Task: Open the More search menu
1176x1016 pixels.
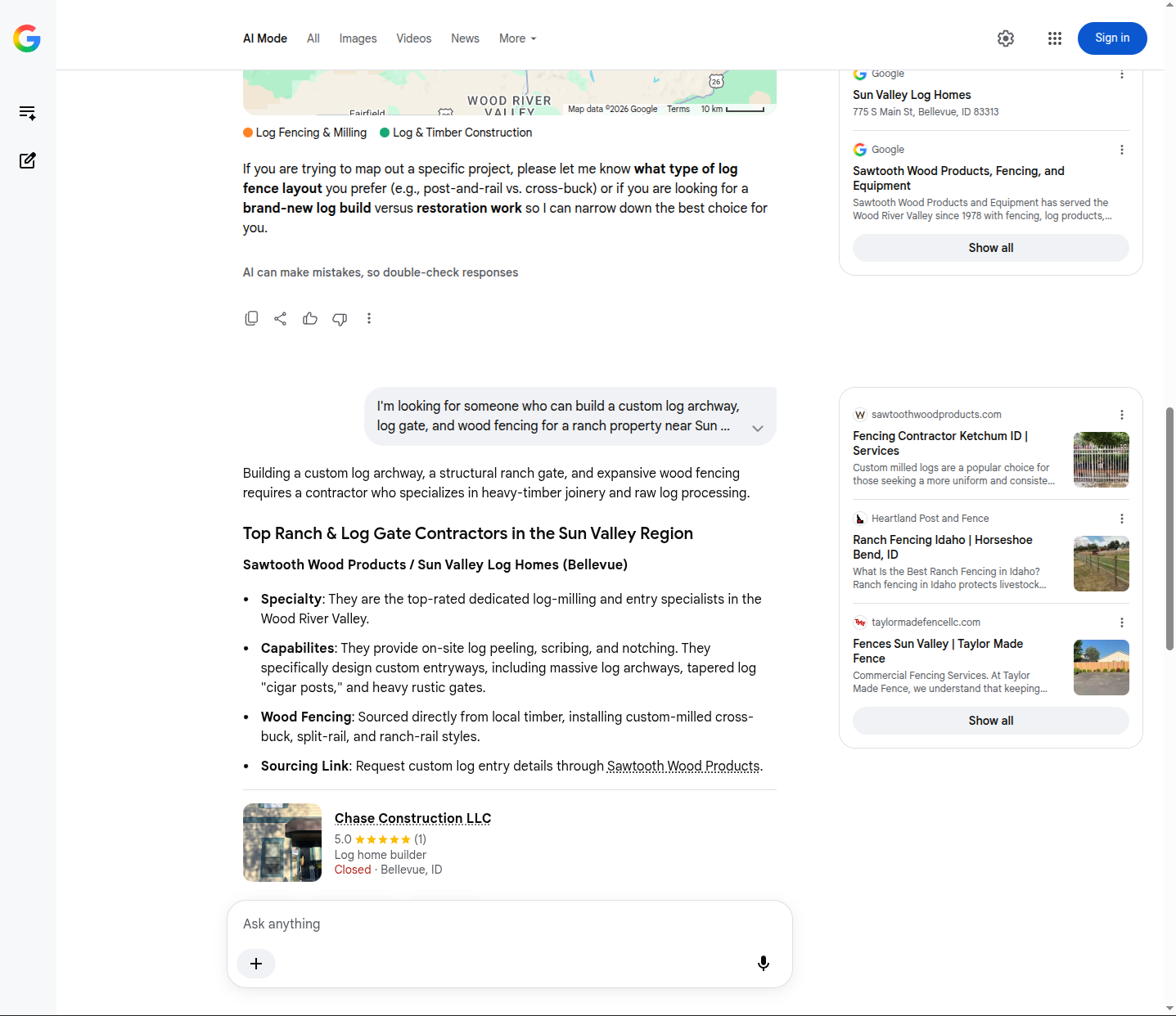Action: [518, 38]
